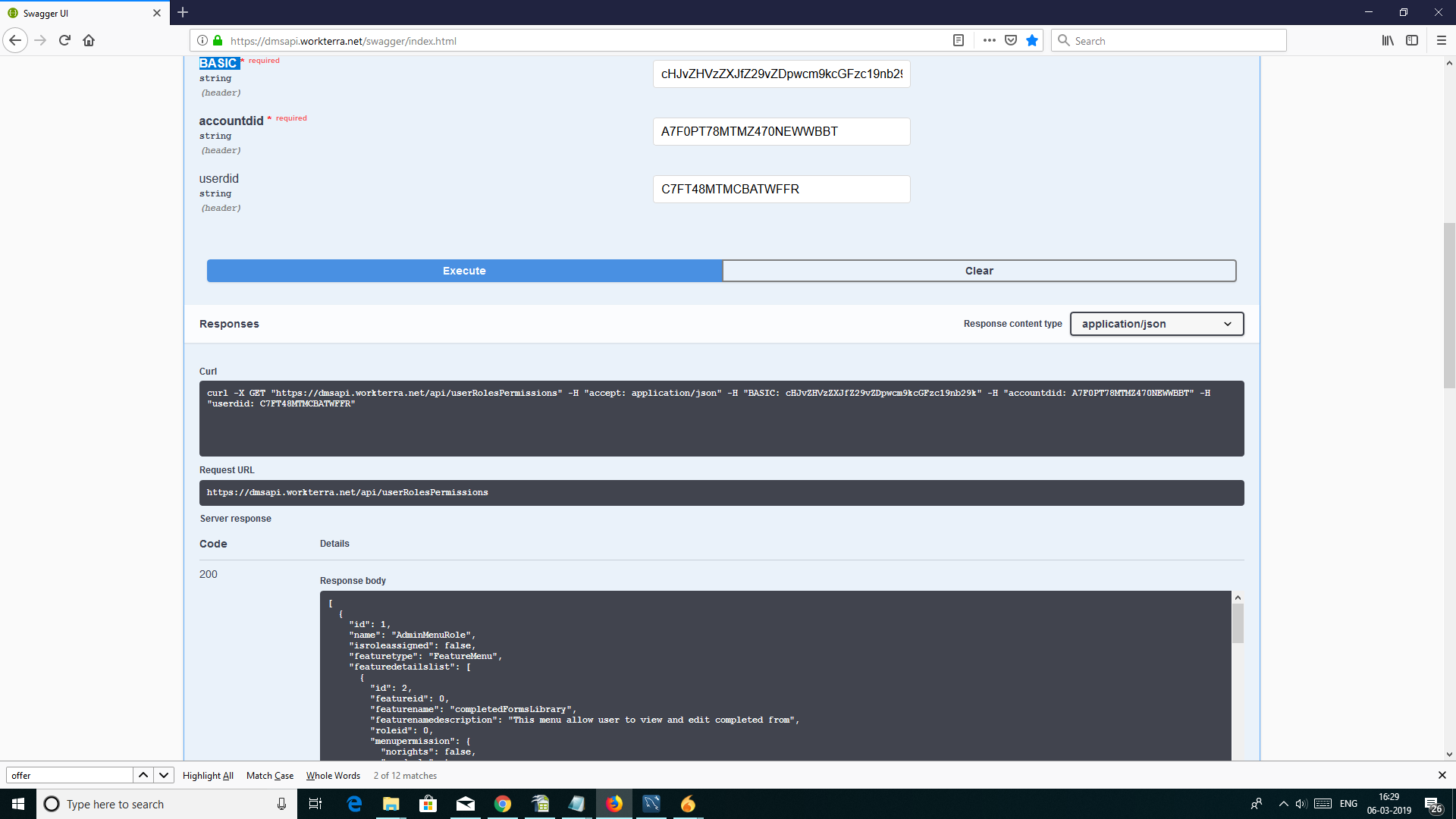Find previous match arrow
This screenshot has height=819, width=1456.
[x=143, y=775]
